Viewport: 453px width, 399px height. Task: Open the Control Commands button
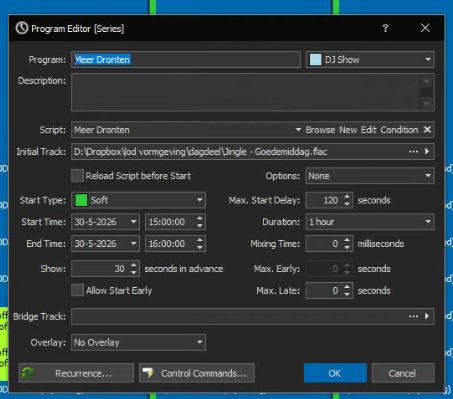197,373
